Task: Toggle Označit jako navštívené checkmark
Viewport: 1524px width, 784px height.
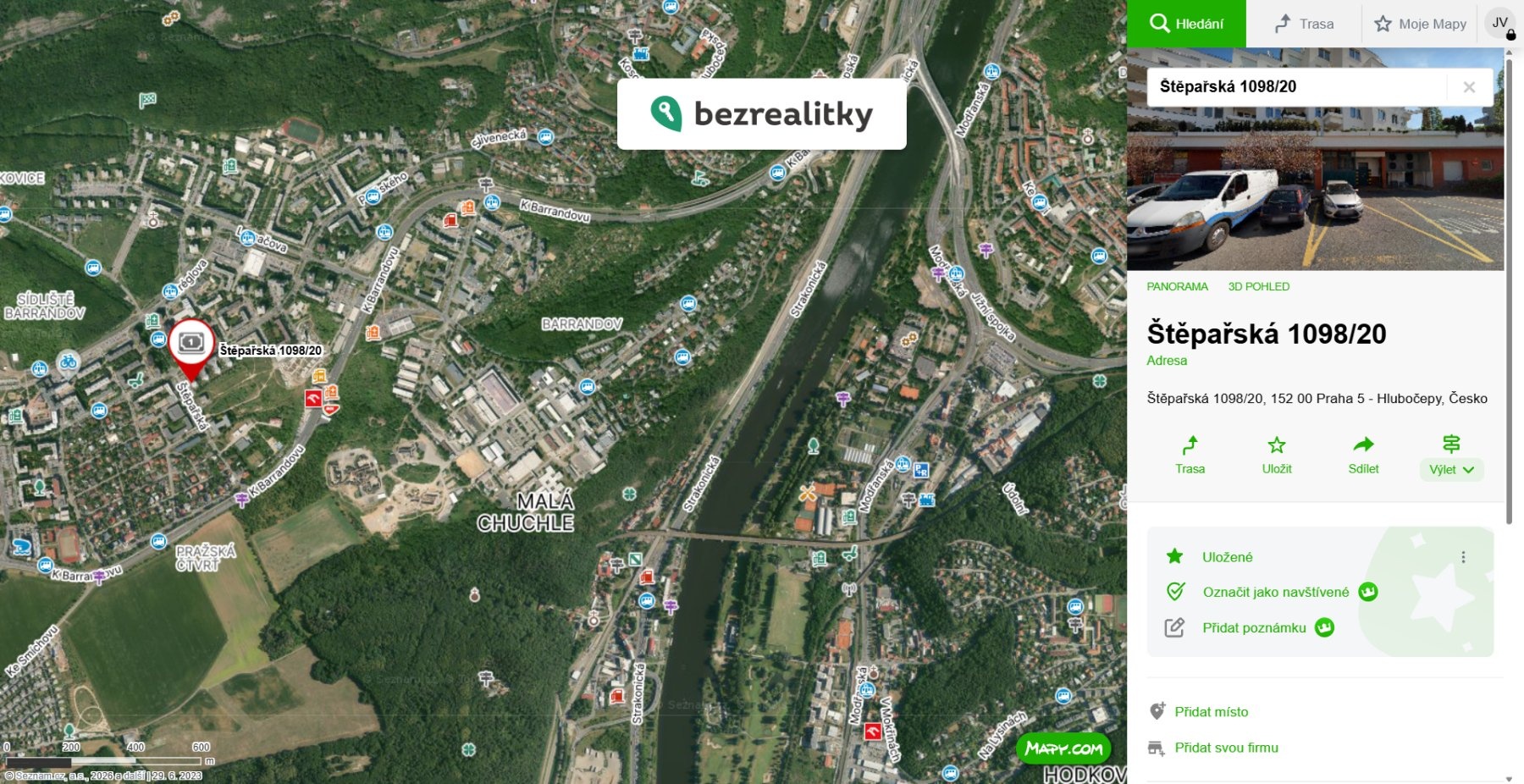Action: (1175, 592)
